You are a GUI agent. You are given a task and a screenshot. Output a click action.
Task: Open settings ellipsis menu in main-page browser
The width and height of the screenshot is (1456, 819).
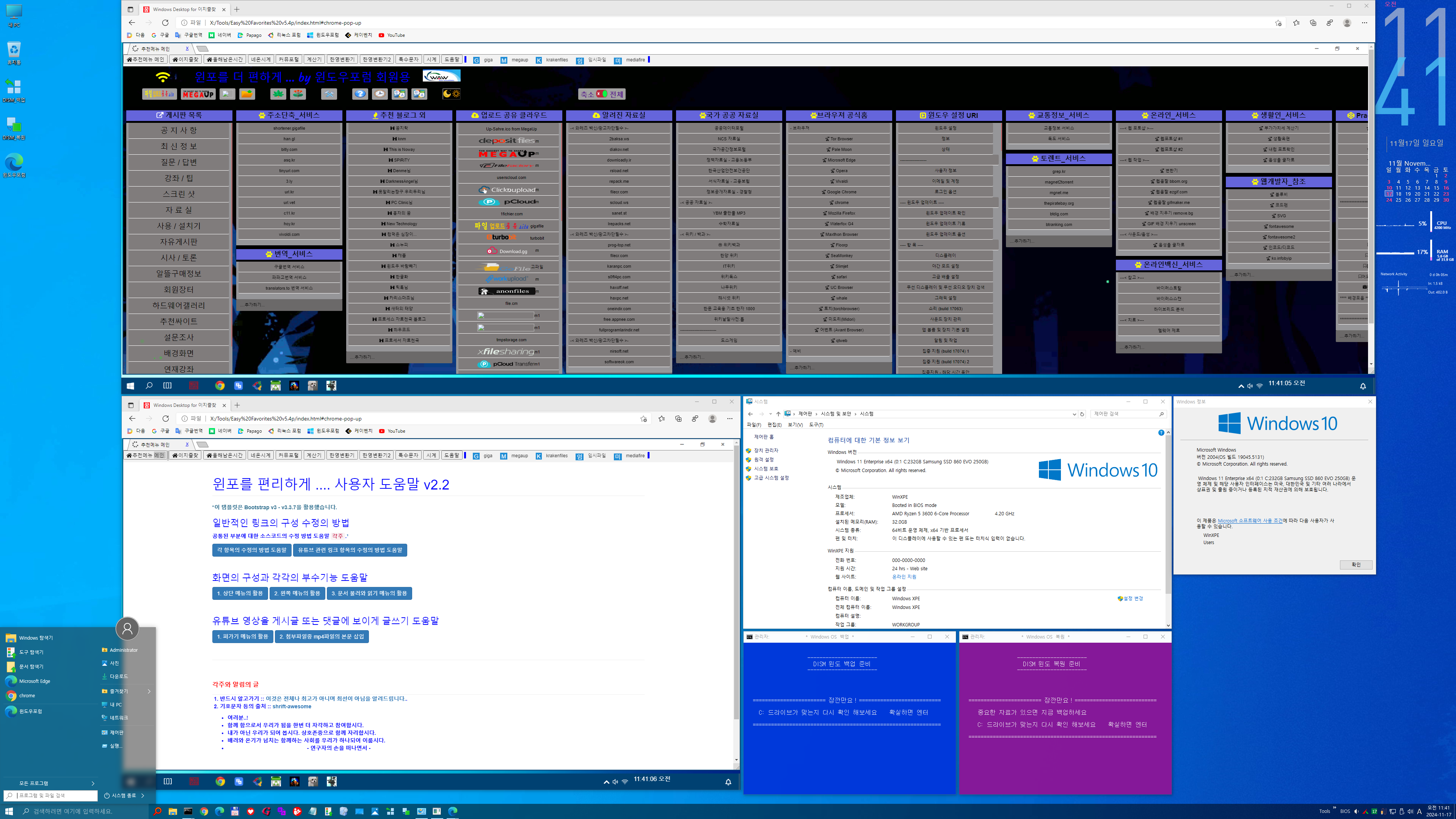1365,23
